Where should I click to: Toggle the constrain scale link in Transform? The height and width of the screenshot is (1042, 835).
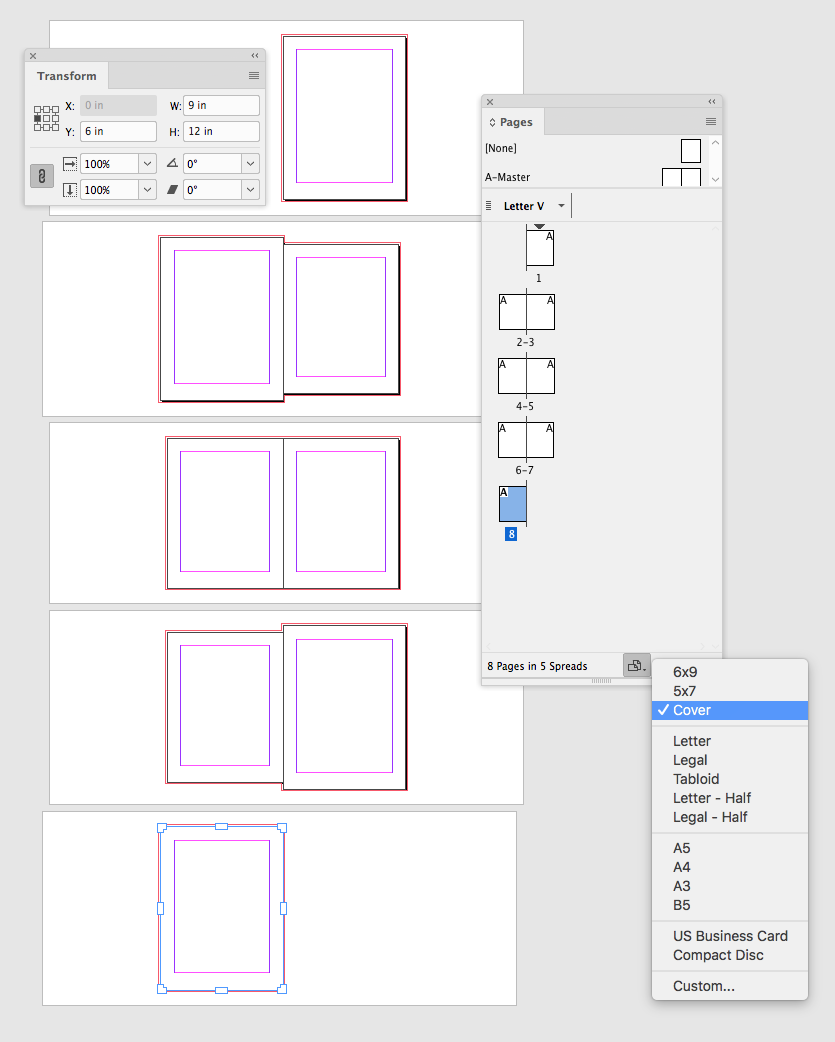[x=40, y=176]
